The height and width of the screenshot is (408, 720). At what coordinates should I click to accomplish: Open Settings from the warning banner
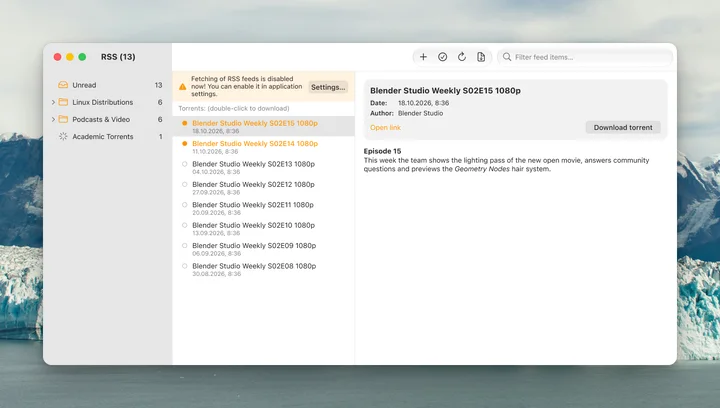pyautogui.click(x=328, y=87)
